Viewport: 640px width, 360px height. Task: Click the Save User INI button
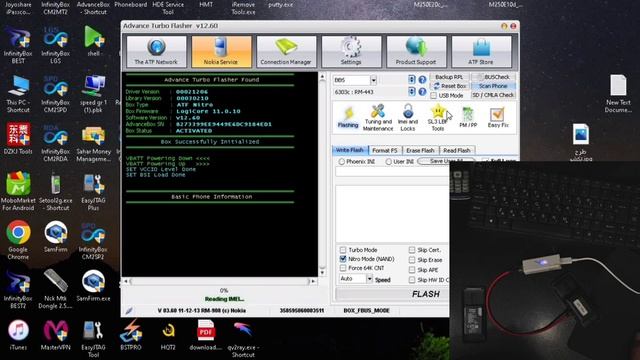coord(446,161)
